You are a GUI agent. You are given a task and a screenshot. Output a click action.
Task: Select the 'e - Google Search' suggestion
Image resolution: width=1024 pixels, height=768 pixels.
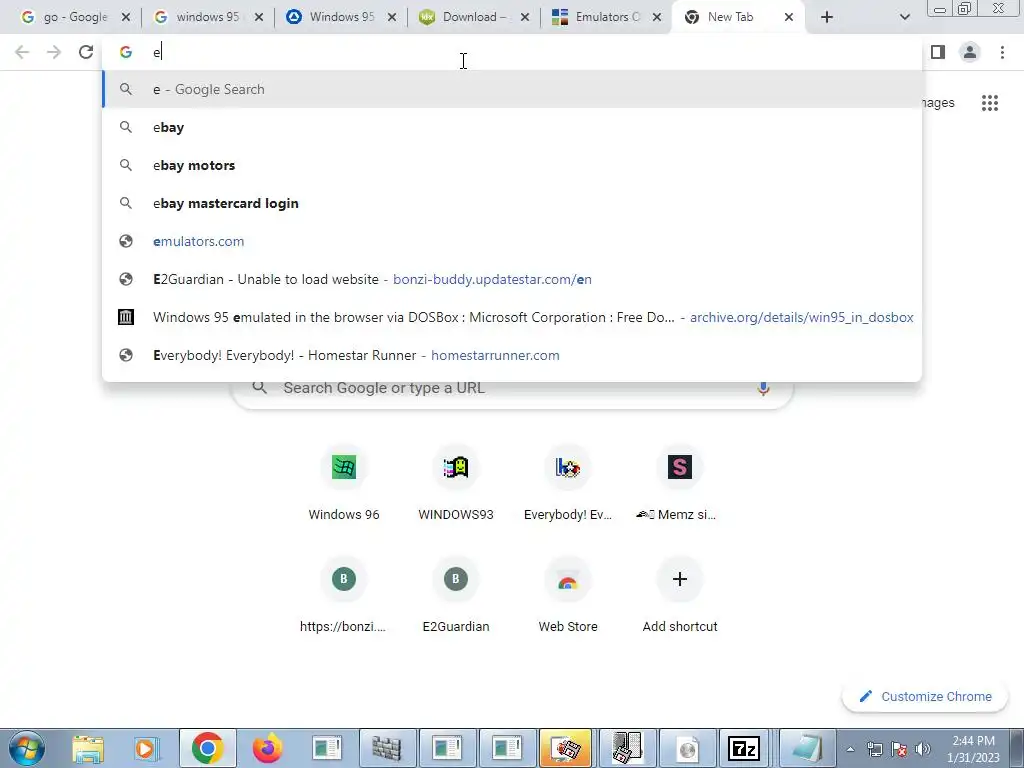[x=512, y=89]
